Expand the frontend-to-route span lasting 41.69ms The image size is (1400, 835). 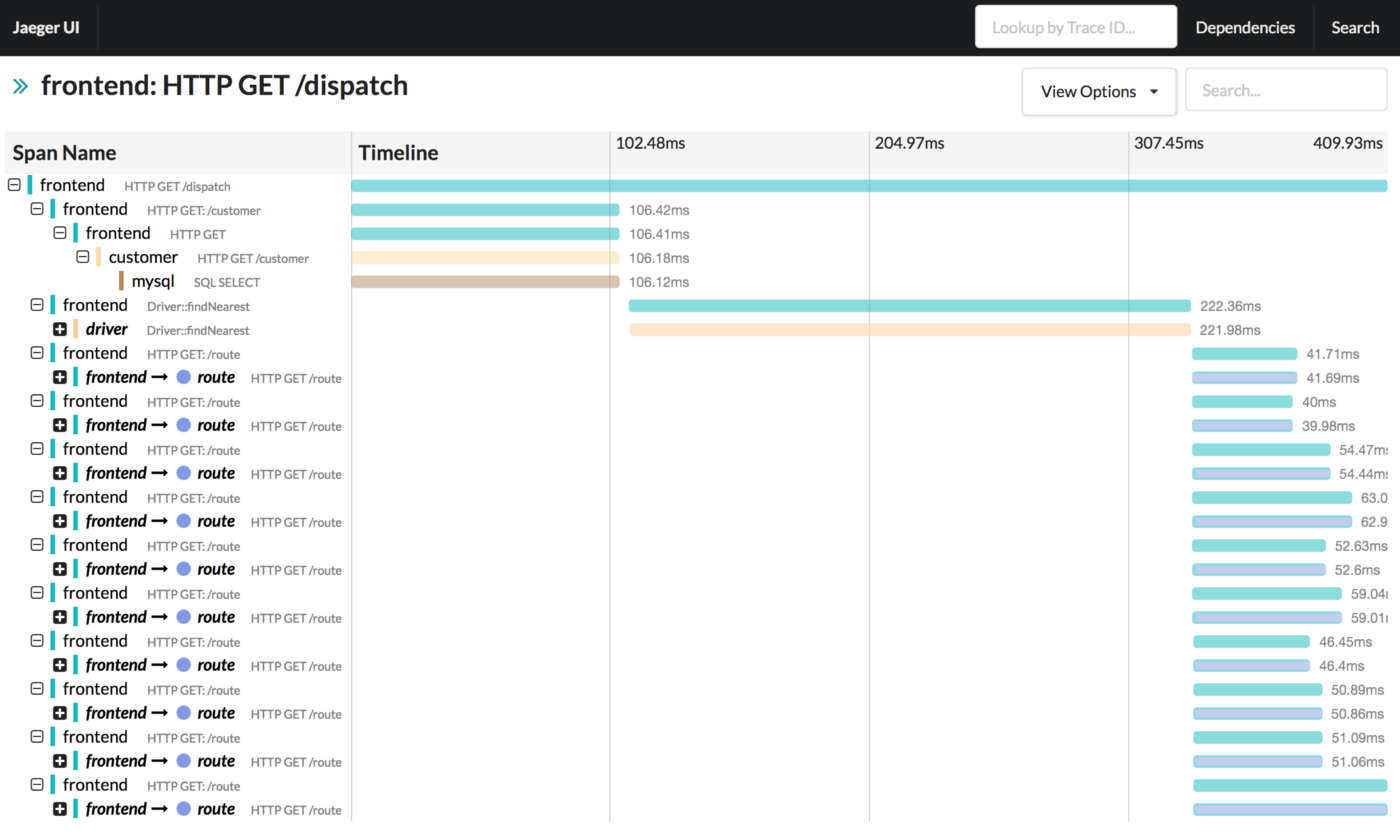pos(60,377)
